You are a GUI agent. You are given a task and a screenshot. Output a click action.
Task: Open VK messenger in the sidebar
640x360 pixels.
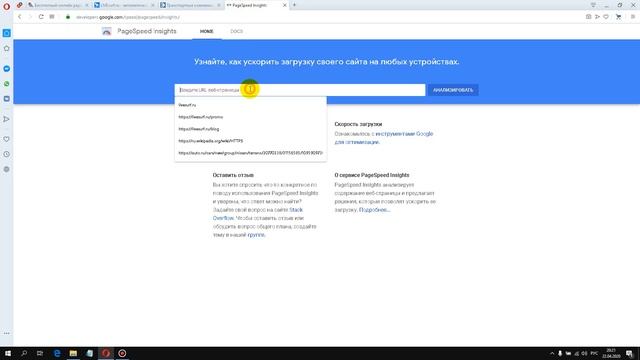coord(7,99)
